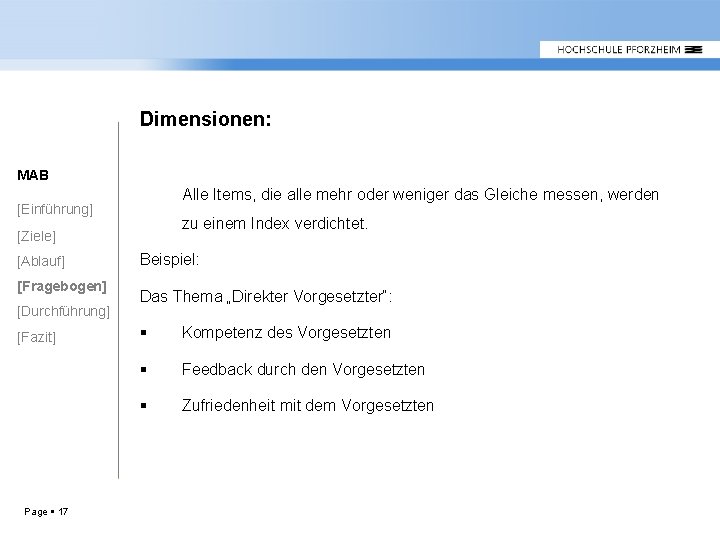Navigate to the Fazit section
Image resolution: width=720 pixels, height=540 pixels.
point(36,338)
